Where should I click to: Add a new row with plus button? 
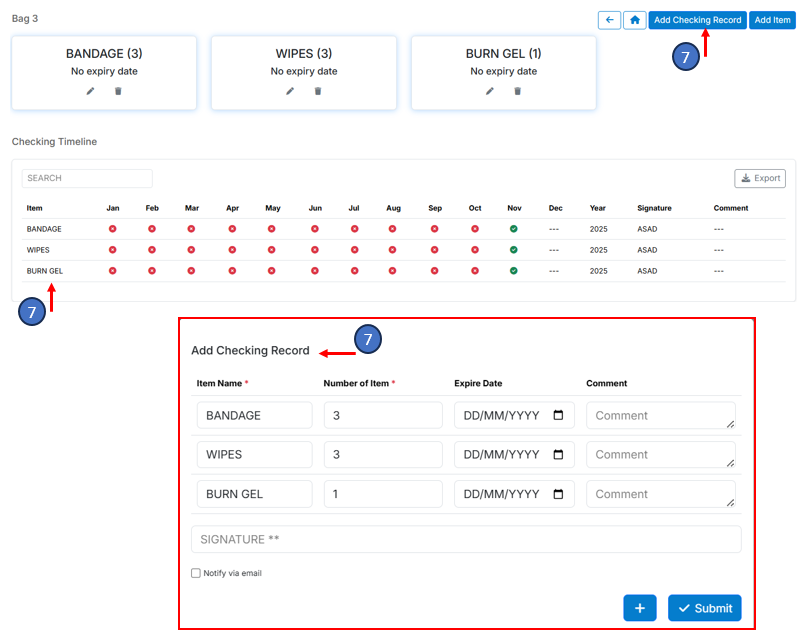pyautogui.click(x=639, y=608)
